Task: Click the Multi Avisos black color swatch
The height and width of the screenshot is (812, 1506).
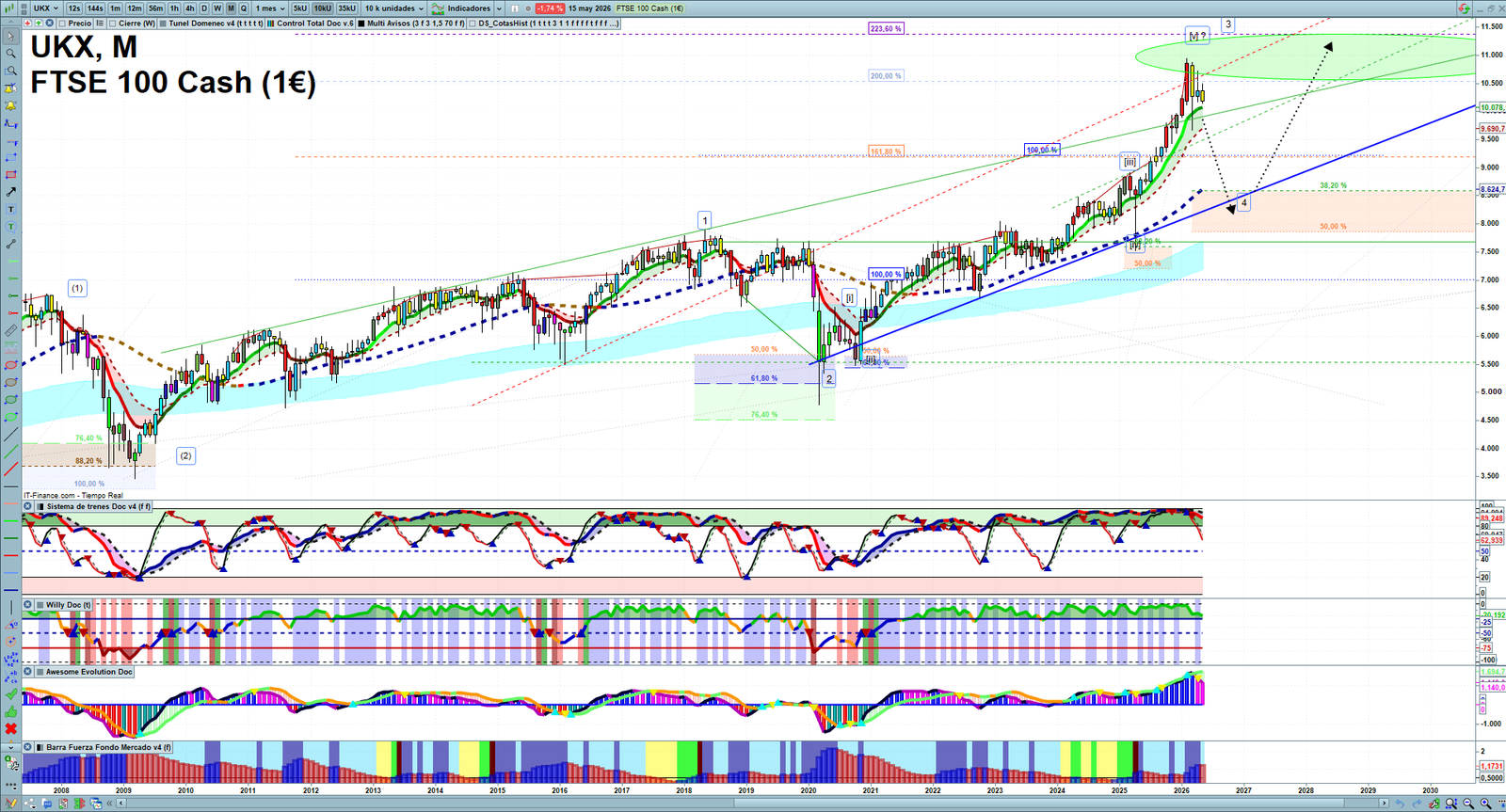Action: point(361,23)
